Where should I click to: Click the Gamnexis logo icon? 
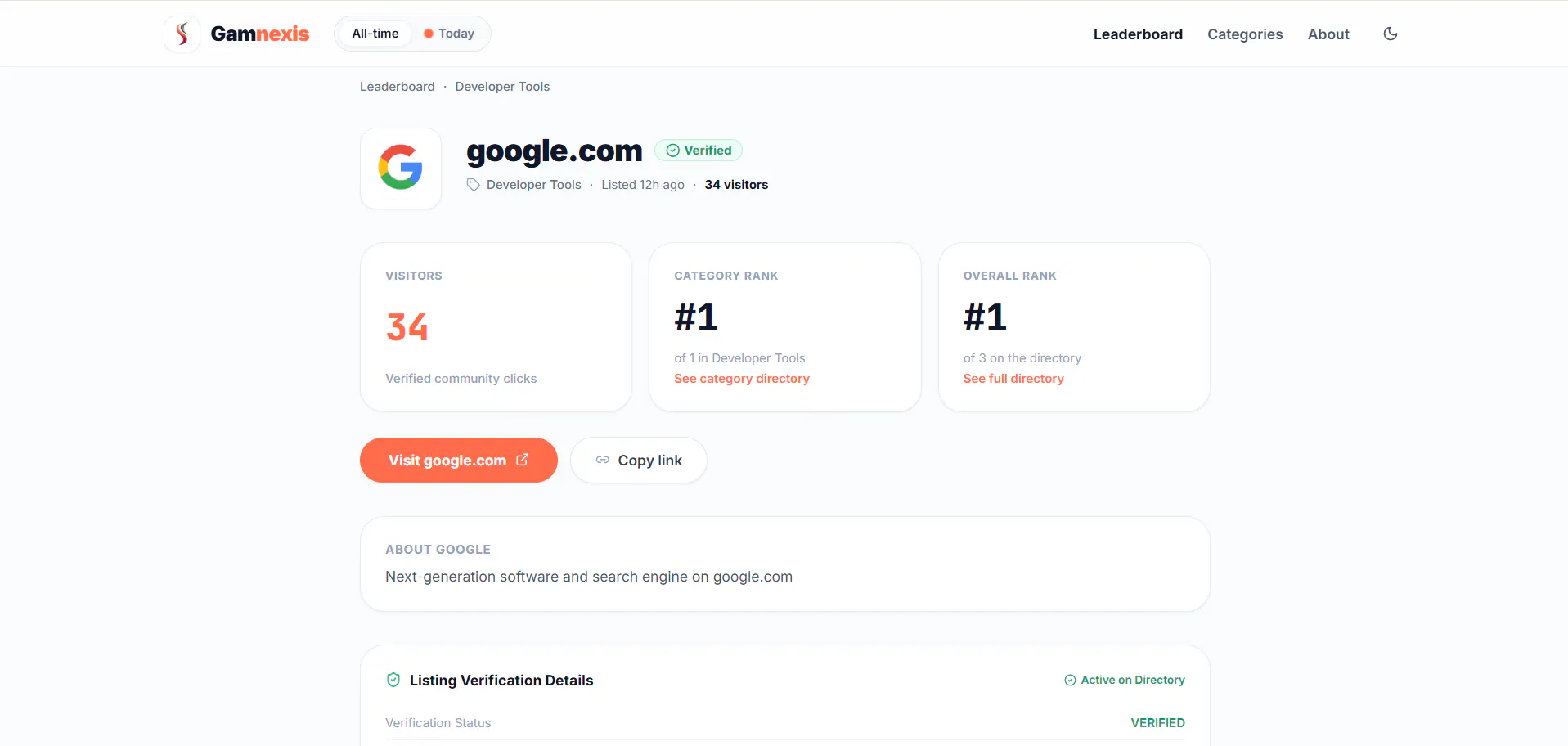pos(182,34)
